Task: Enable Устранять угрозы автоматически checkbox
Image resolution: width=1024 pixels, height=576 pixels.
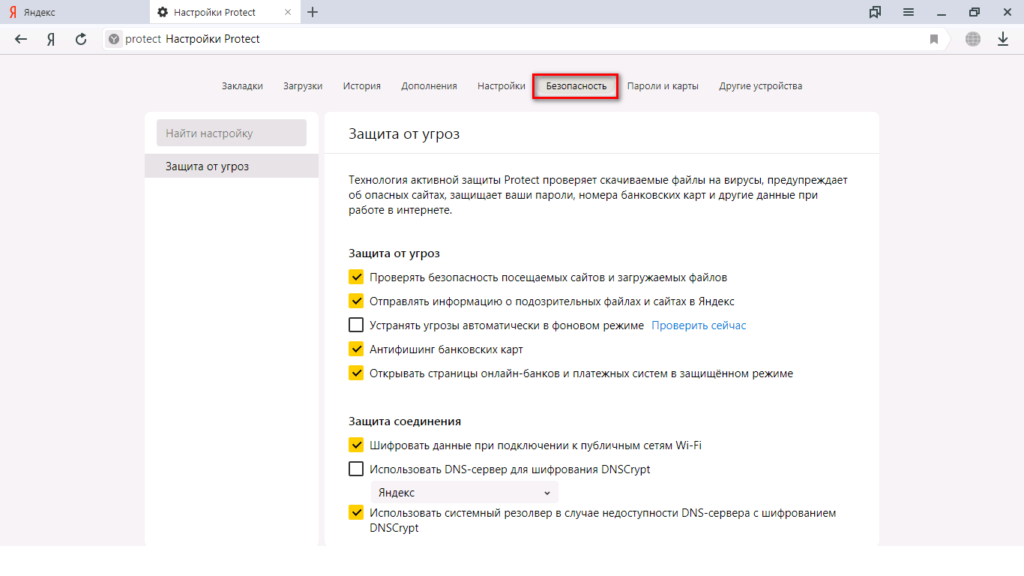Action: pos(356,325)
